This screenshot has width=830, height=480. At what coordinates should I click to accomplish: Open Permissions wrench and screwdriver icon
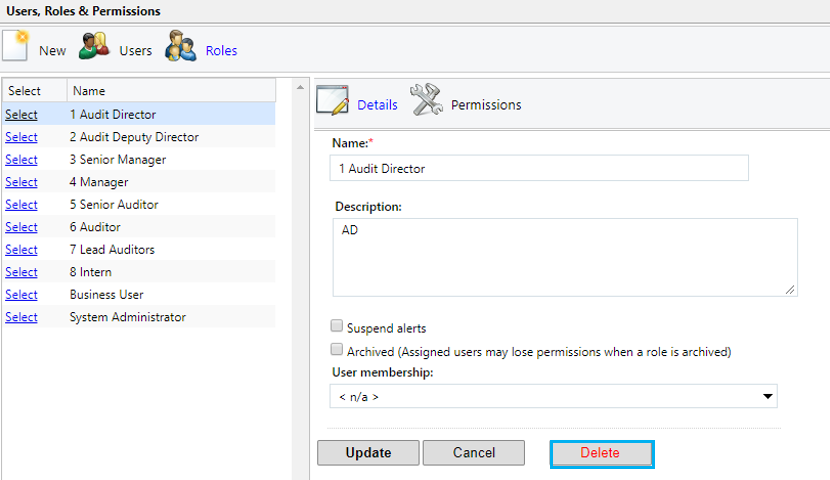tap(427, 102)
